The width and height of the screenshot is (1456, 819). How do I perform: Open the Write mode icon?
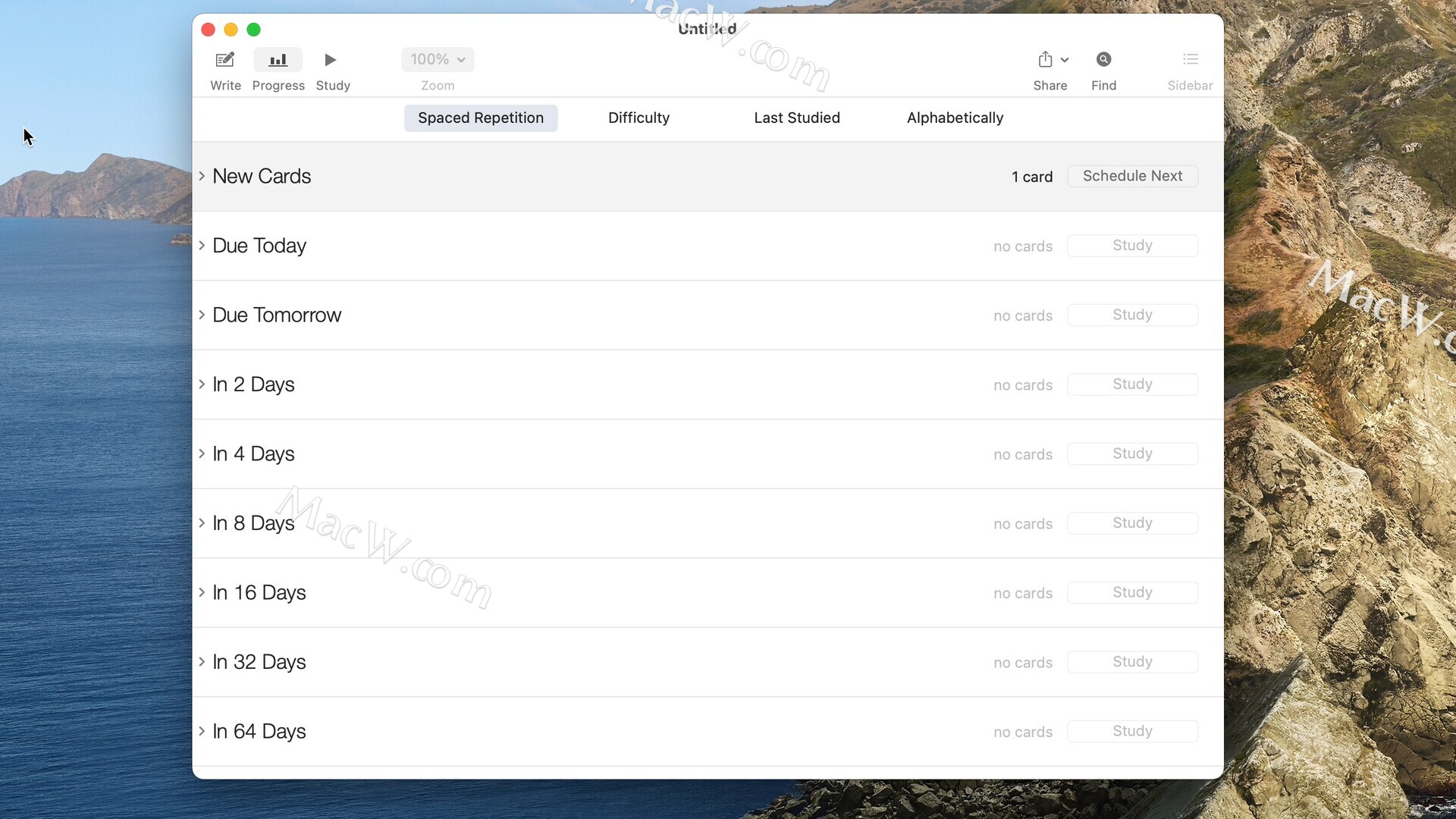(x=225, y=59)
